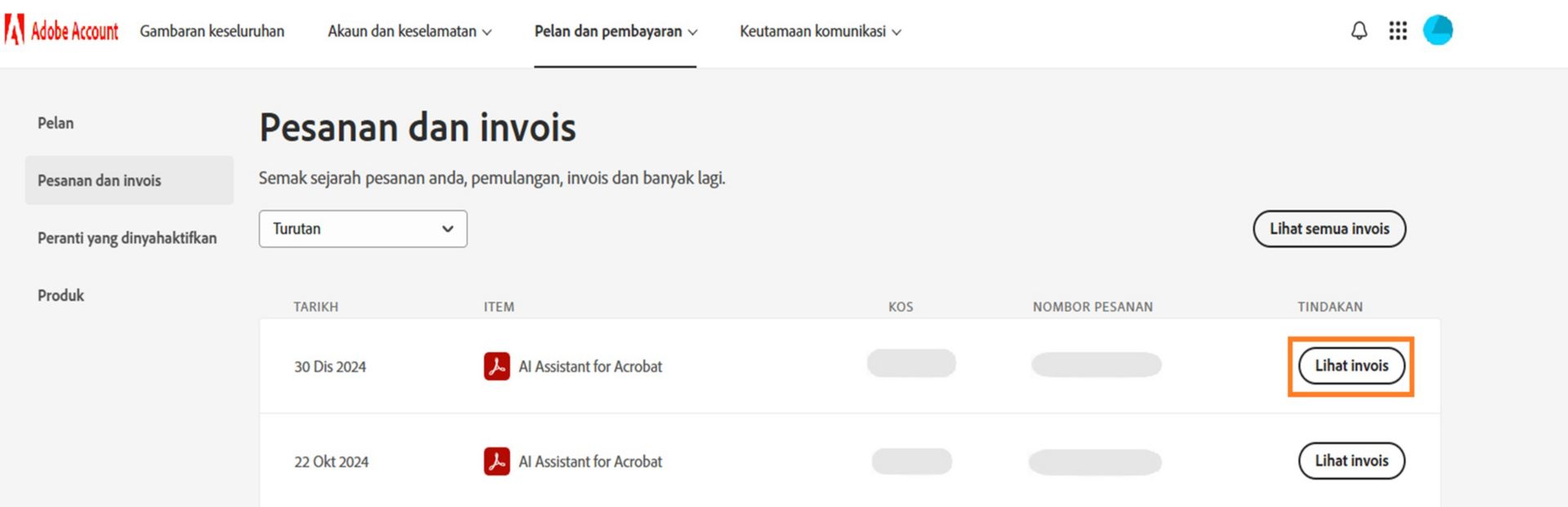1568x507 pixels.
Task: View invoice for 22 Okt 2024 order
Action: click(x=1351, y=460)
